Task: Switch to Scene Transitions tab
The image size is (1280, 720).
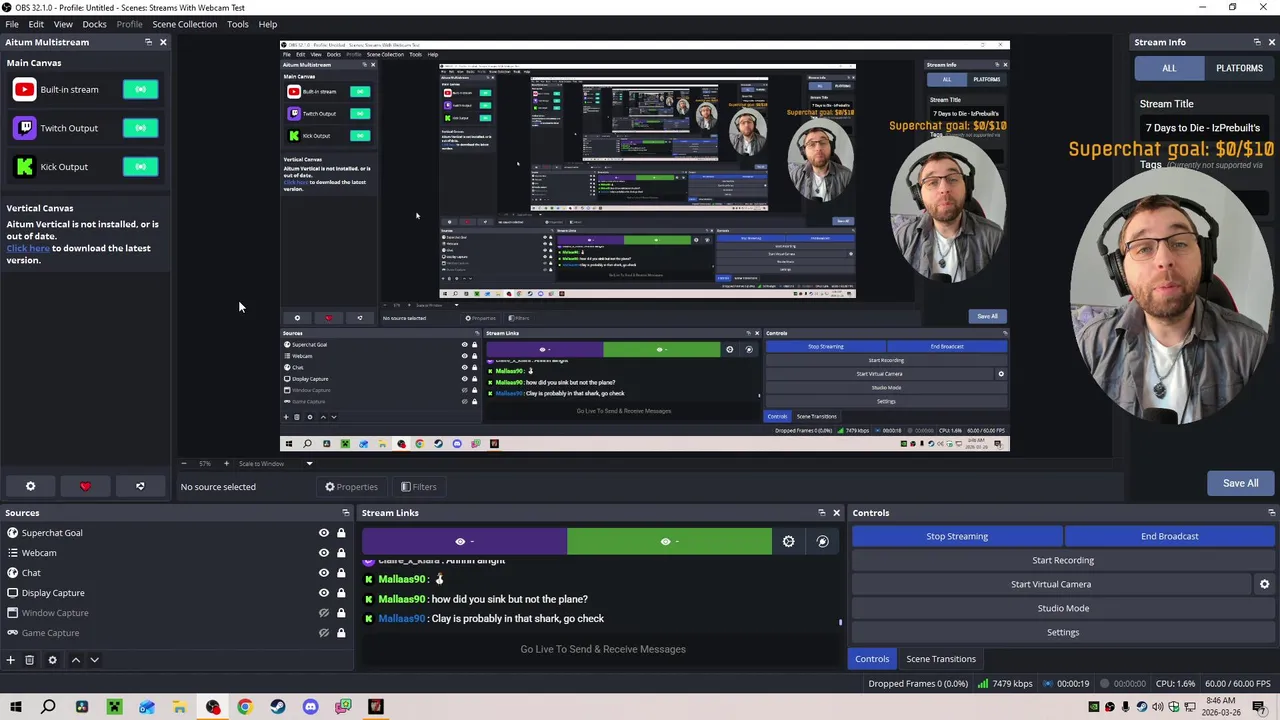Action: [941, 659]
